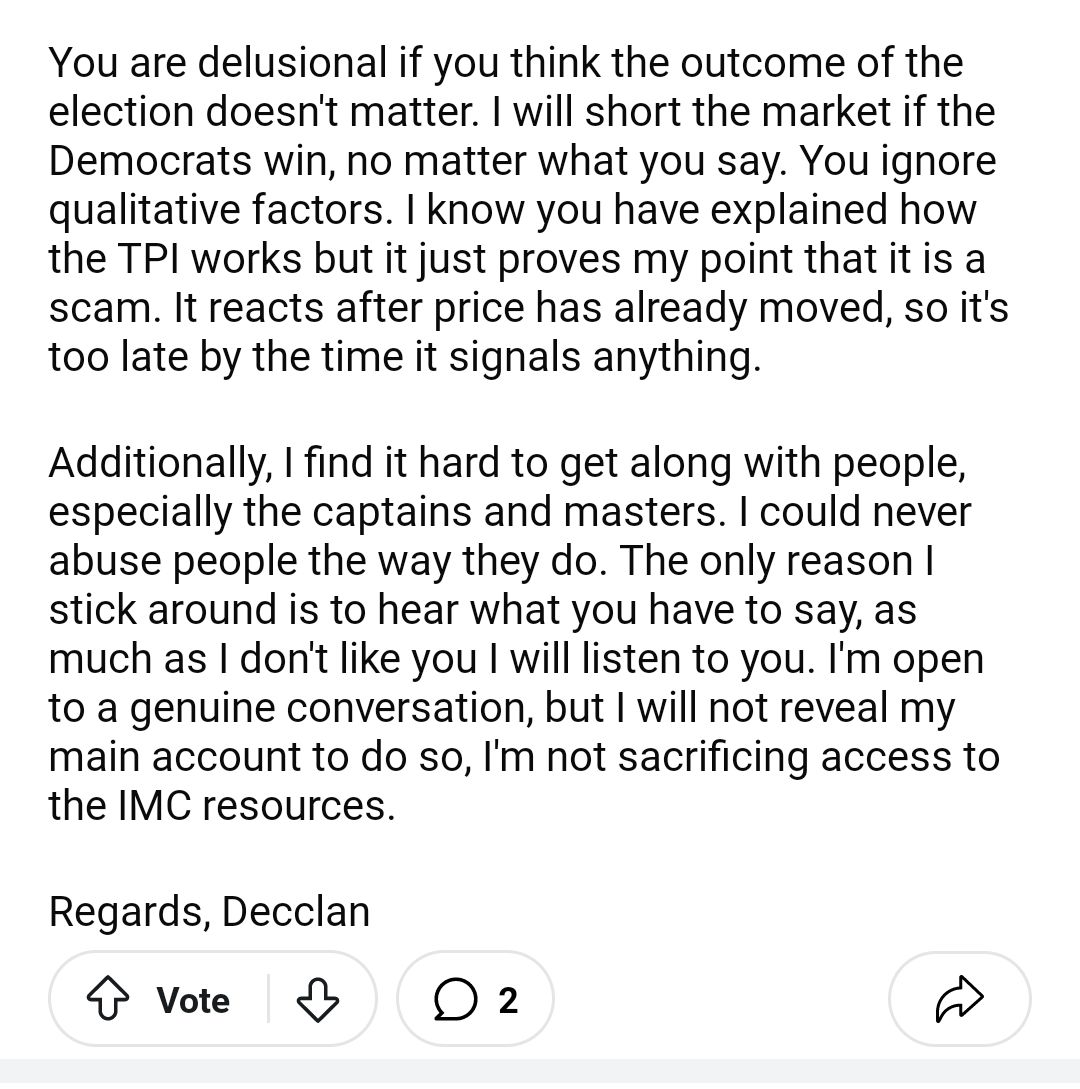Click the "Regards, Decclan" signature line
This screenshot has width=1080, height=1089.
(x=209, y=911)
